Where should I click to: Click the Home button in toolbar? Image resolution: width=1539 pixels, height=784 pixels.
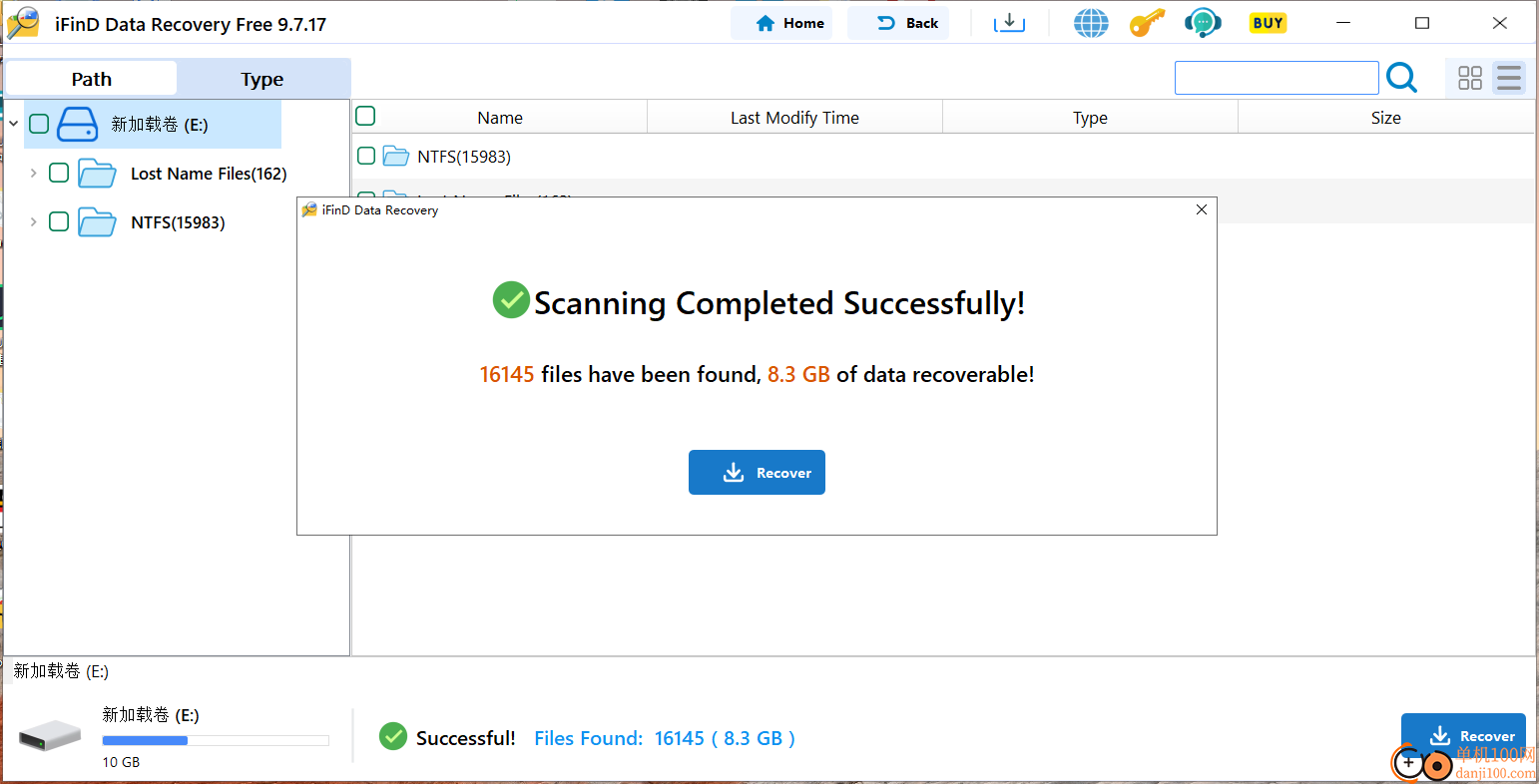point(781,23)
